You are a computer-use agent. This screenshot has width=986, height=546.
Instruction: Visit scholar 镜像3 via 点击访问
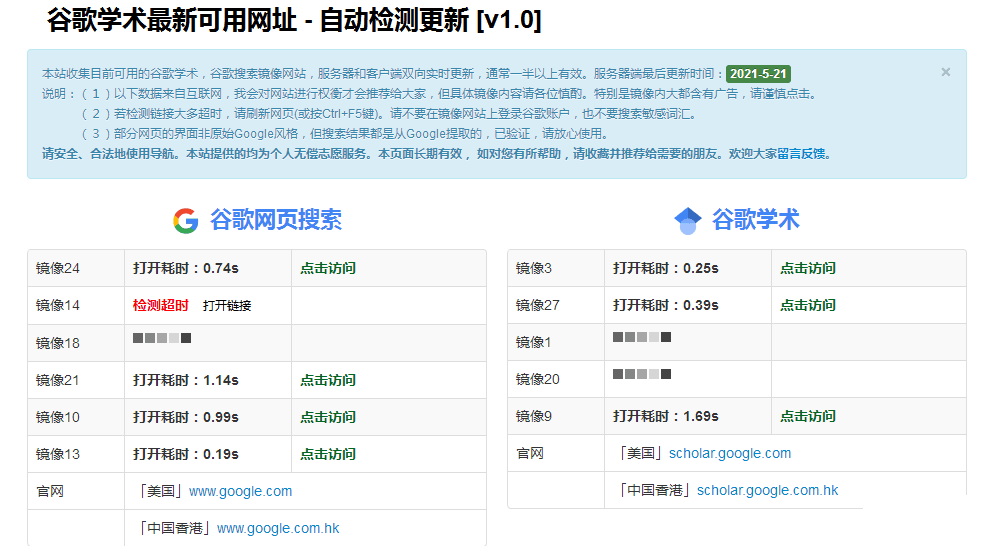(807, 269)
